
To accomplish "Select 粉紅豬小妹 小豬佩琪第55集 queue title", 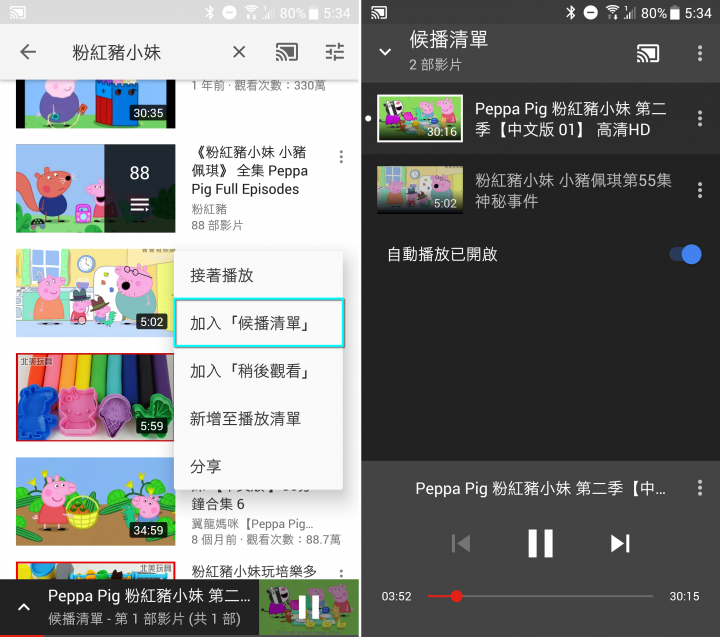I will [573, 190].
